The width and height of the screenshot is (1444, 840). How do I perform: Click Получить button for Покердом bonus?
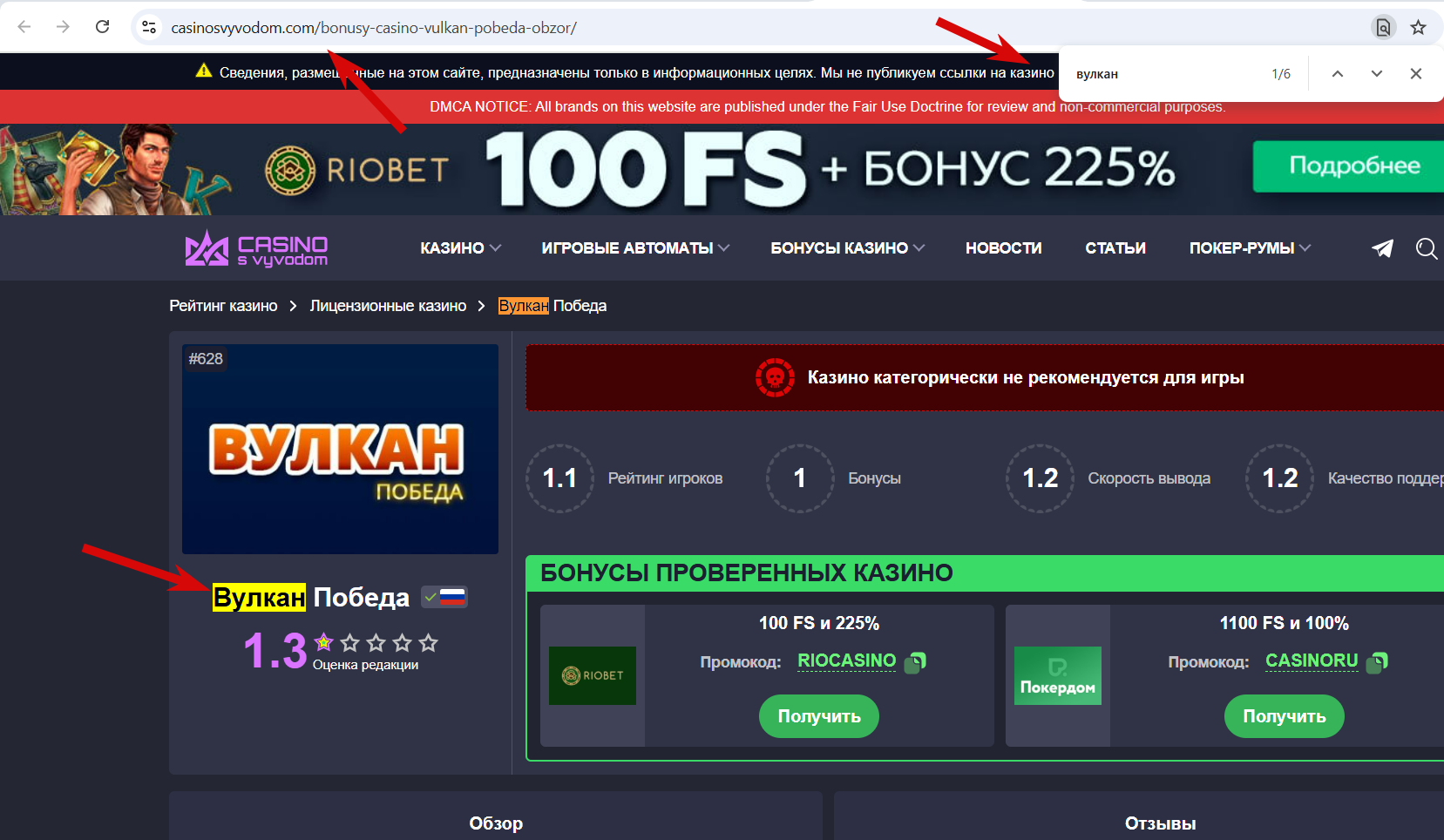tap(1285, 716)
